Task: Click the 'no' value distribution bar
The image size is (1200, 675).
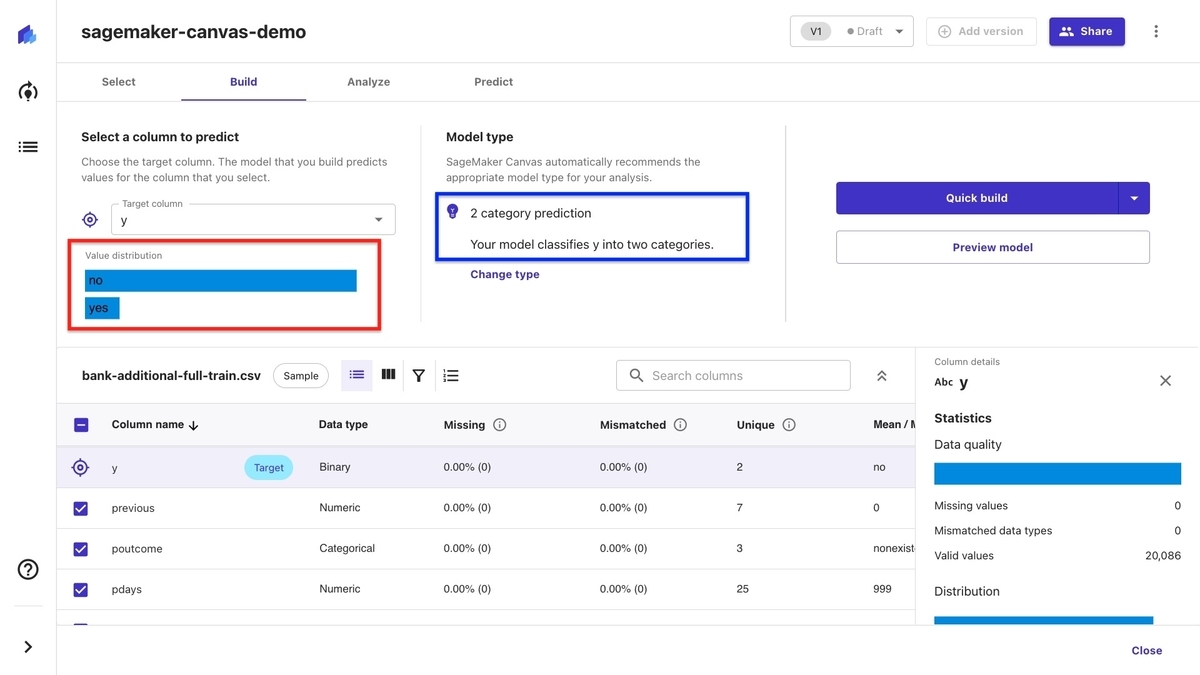Action: (x=221, y=280)
